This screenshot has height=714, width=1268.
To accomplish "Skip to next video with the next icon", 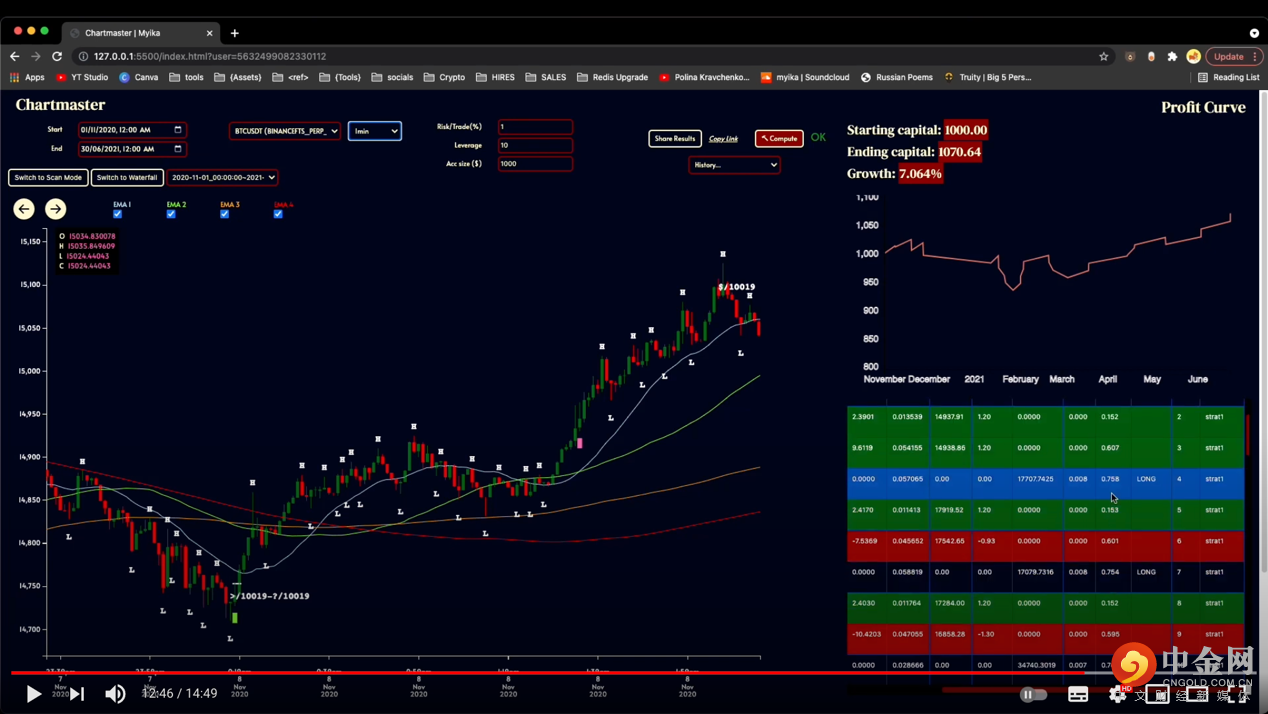I will pos(78,693).
